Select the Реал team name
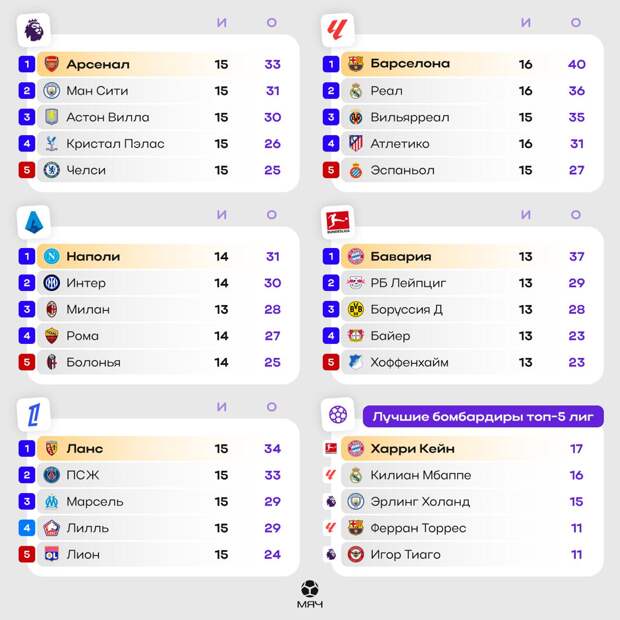 (x=386, y=91)
